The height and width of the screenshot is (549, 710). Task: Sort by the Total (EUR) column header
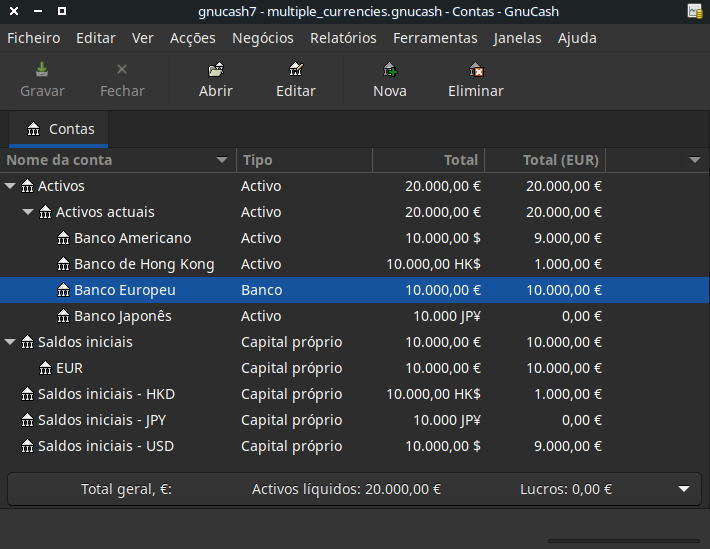click(x=560, y=160)
